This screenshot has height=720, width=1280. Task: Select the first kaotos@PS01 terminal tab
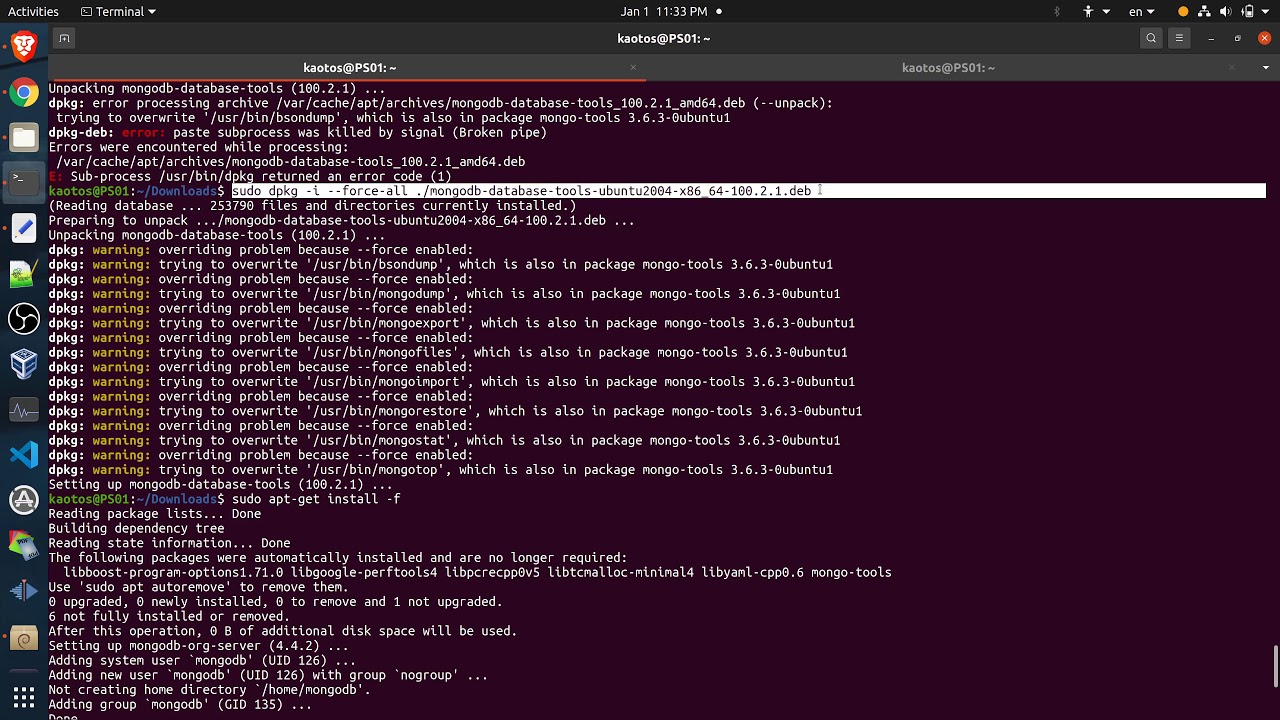[349, 68]
